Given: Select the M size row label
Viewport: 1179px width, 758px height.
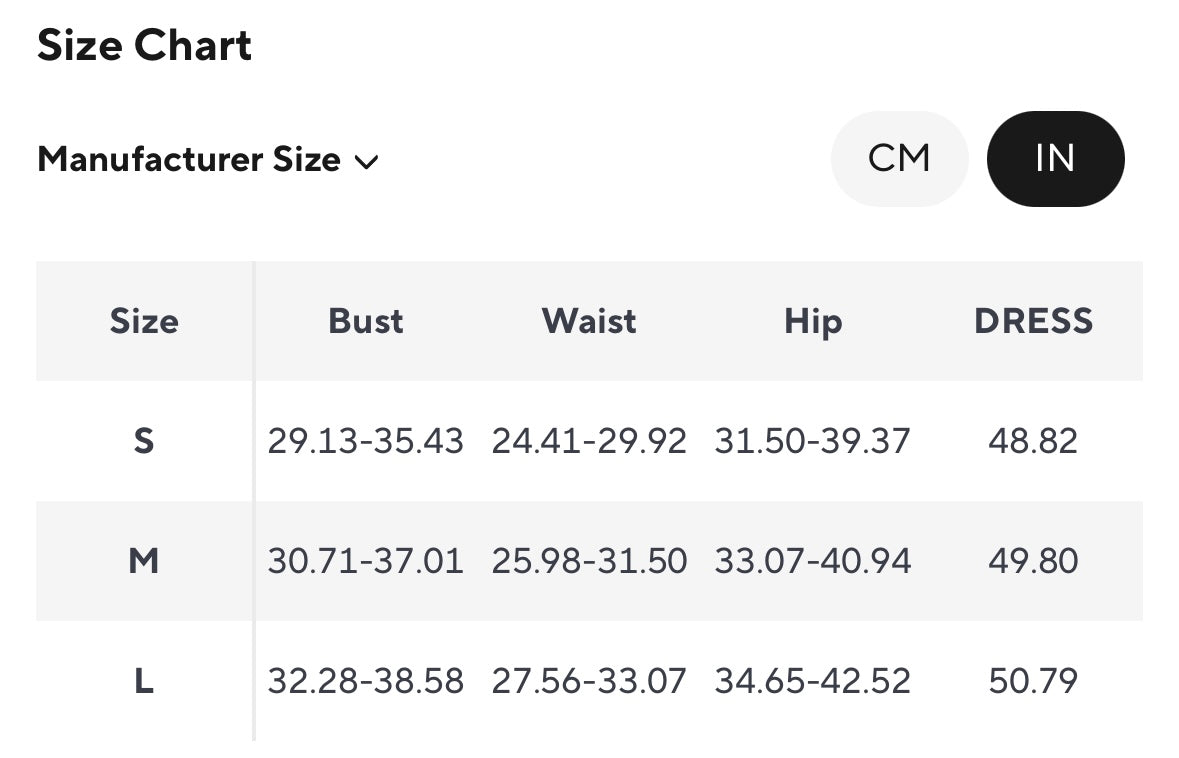Looking at the screenshot, I should [144, 561].
